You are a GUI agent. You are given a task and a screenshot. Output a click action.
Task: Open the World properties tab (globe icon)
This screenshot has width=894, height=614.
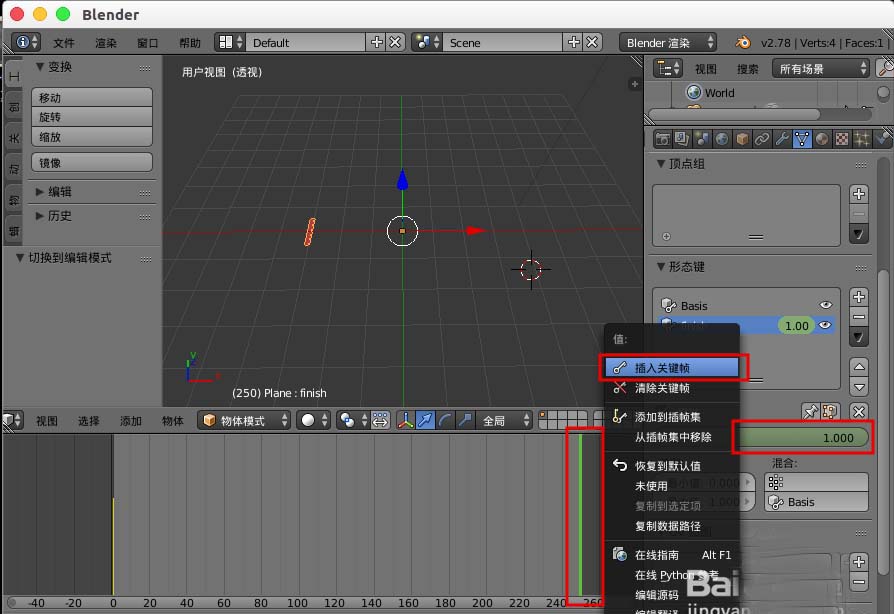[722, 139]
